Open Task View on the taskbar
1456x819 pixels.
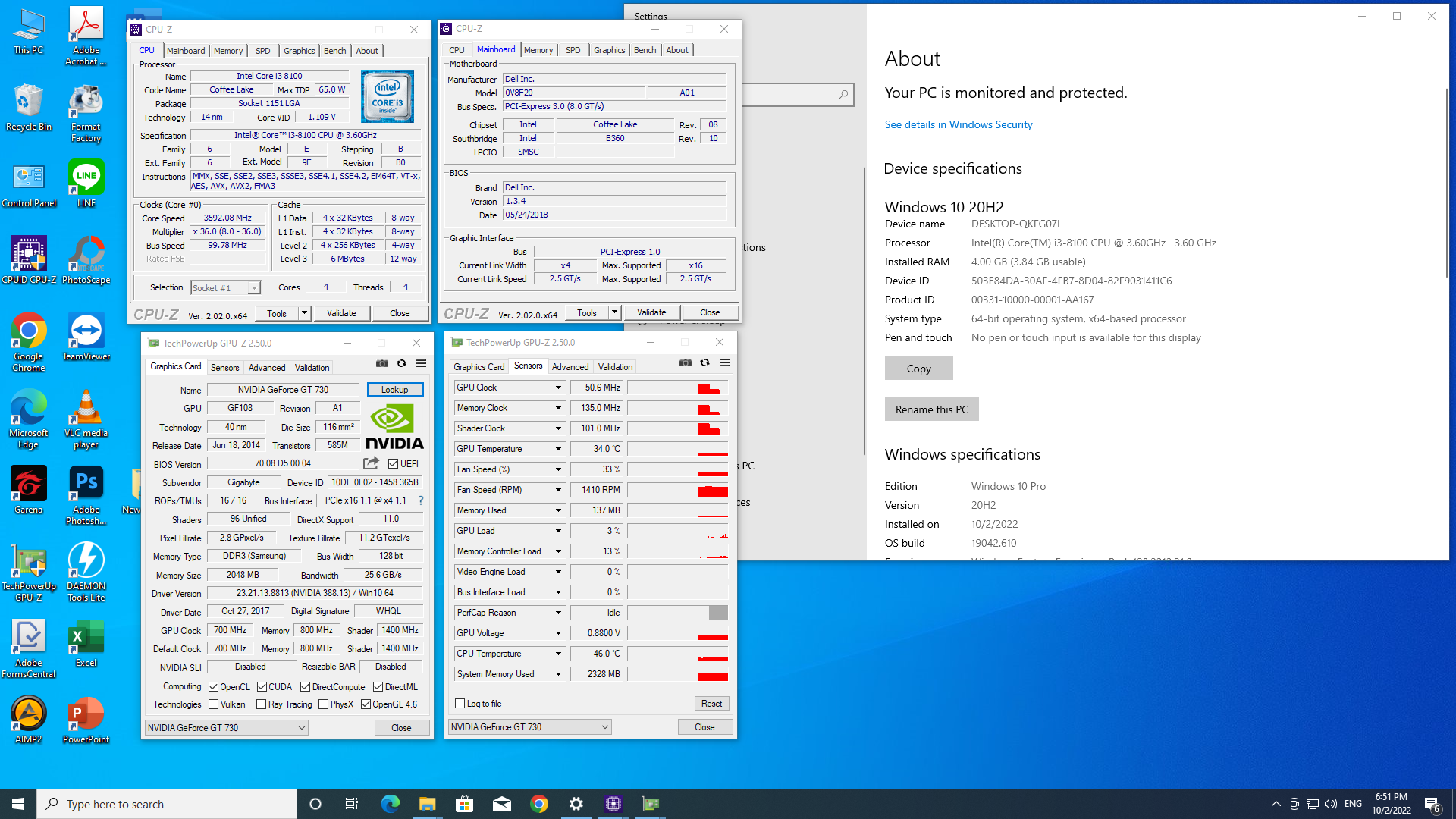pyautogui.click(x=352, y=804)
